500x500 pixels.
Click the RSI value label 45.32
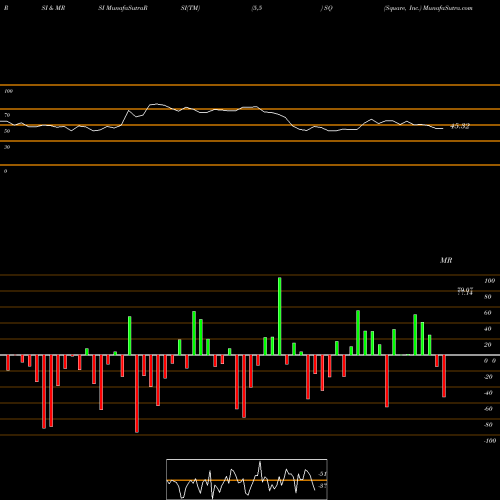(x=460, y=126)
